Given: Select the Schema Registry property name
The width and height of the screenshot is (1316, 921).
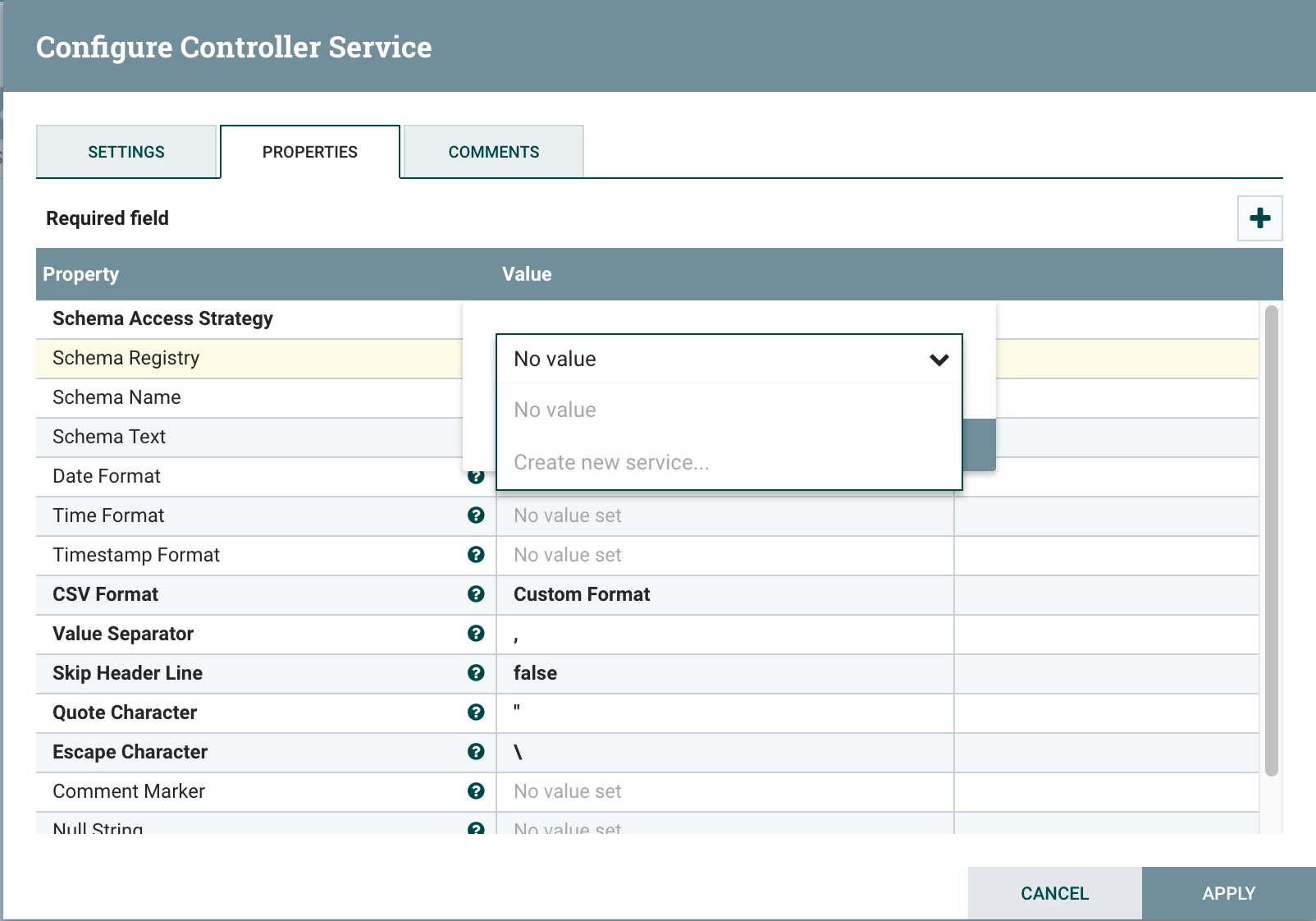Looking at the screenshot, I should click(x=126, y=358).
